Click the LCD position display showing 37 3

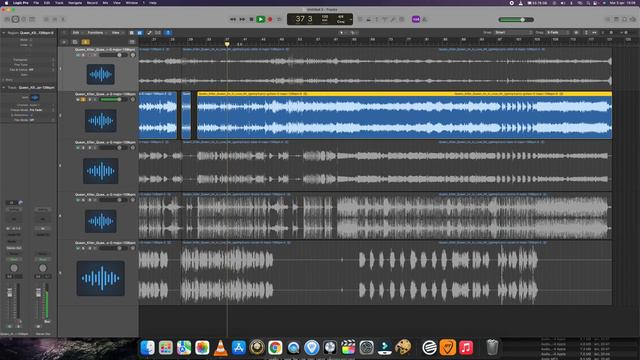304,19
